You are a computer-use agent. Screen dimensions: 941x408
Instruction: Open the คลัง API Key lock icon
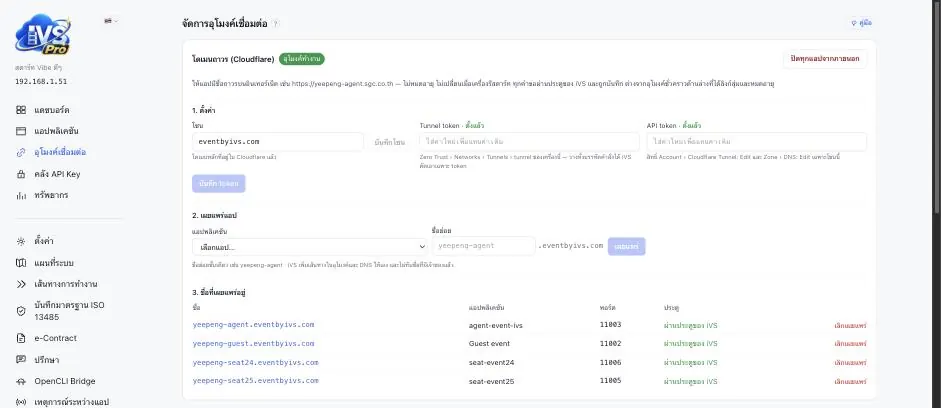point(21,174)
